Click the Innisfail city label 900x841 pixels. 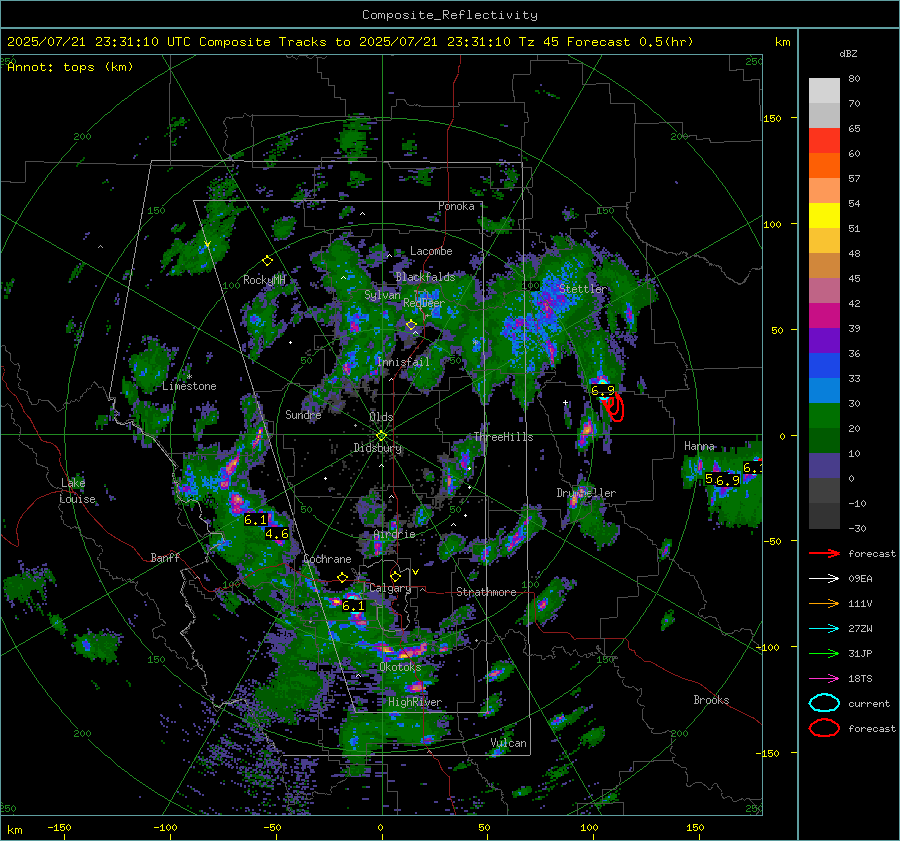[403, 362]
